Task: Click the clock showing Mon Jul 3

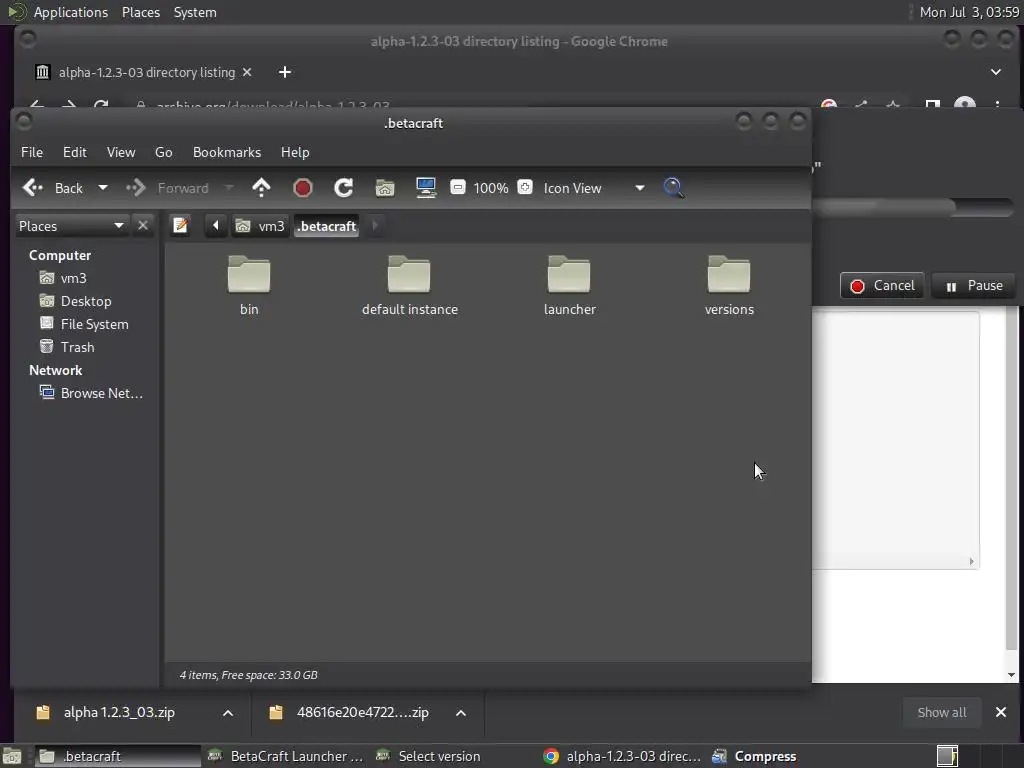Action: pyautogui.click(x=968, y=12)
